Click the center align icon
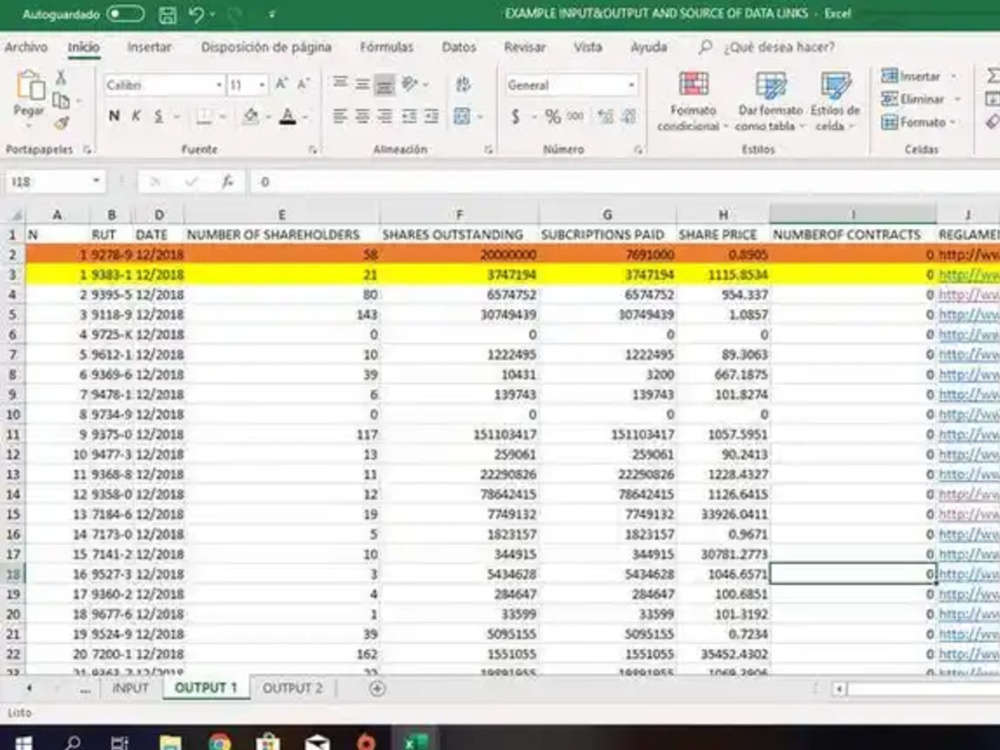Screen dimensions: 1000x750 click(362, 116)
